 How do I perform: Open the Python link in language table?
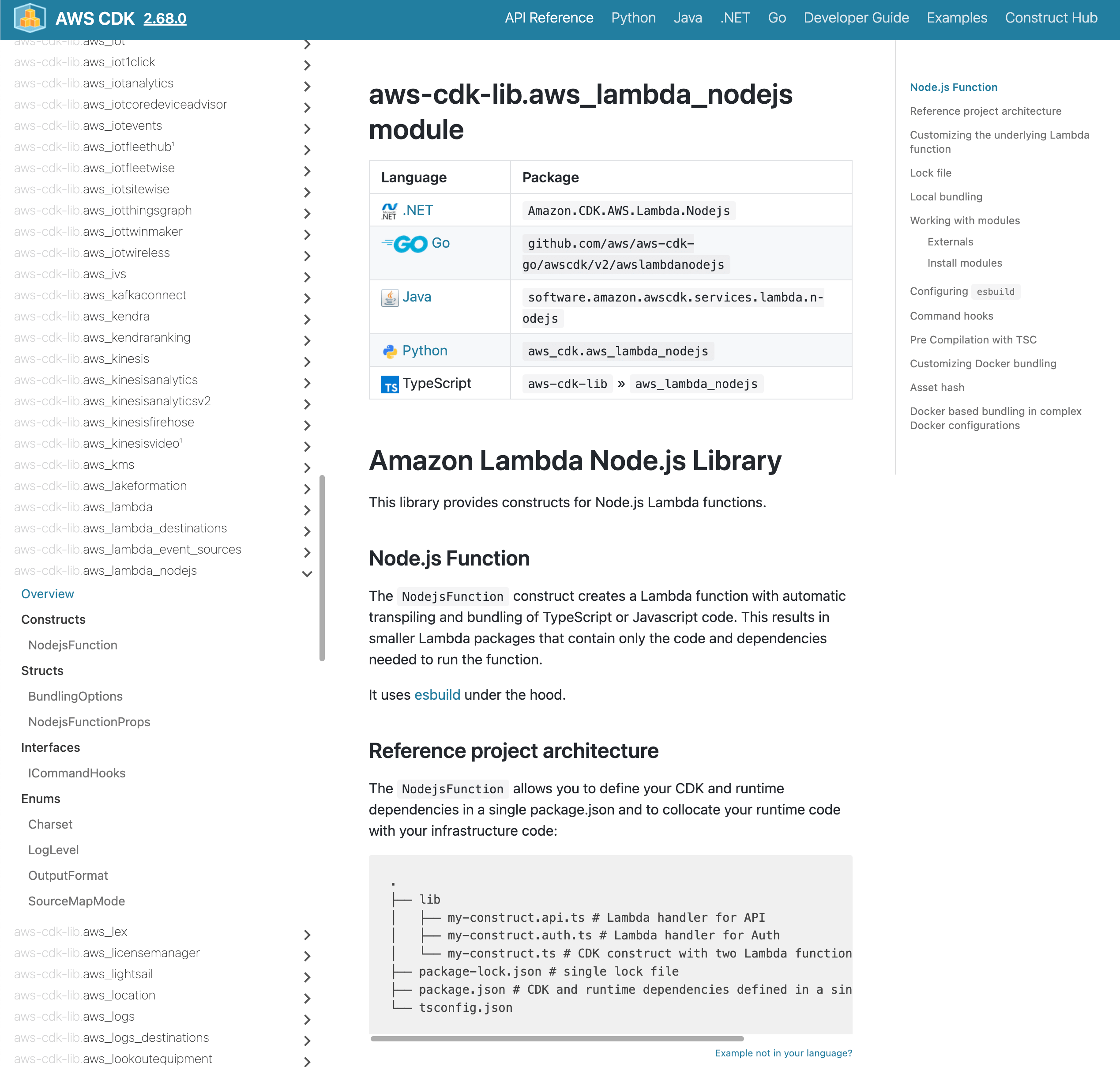point(425,351)
